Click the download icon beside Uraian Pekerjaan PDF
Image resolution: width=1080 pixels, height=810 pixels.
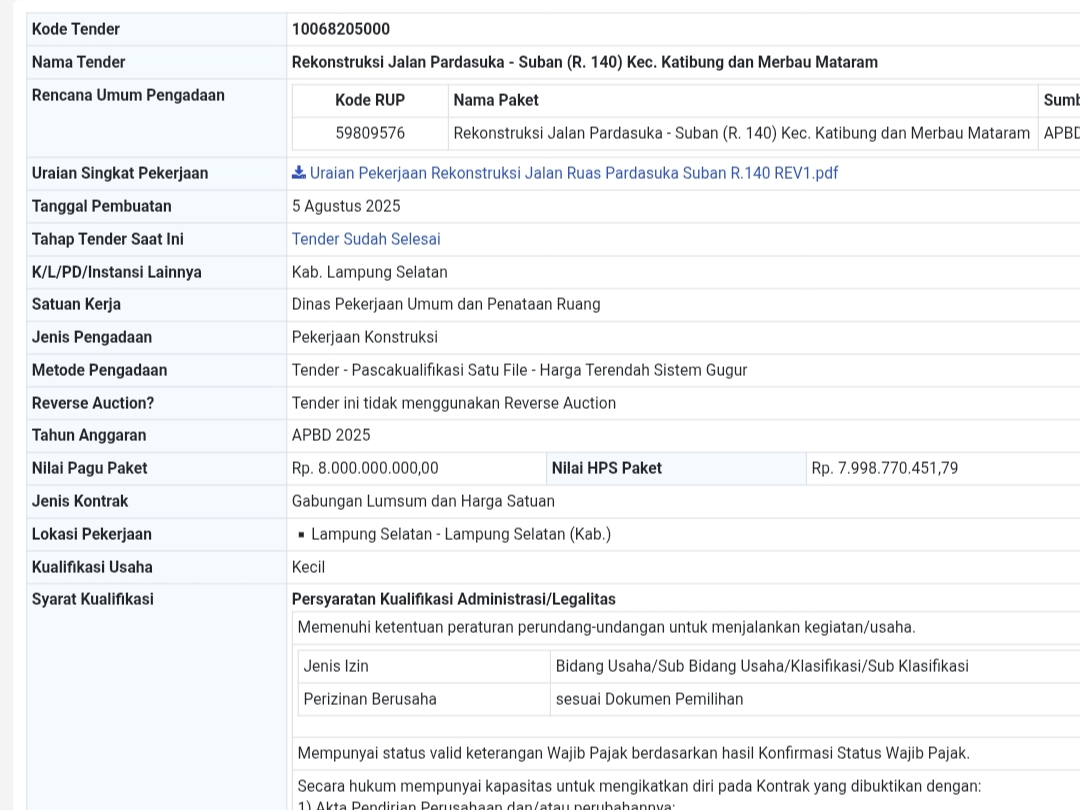299,173
